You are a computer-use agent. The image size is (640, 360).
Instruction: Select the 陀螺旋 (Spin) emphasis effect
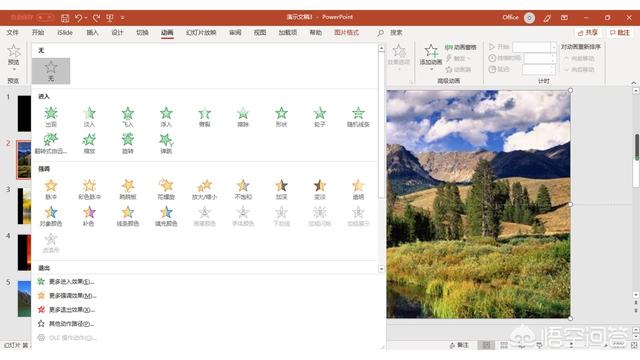point(166,189)
